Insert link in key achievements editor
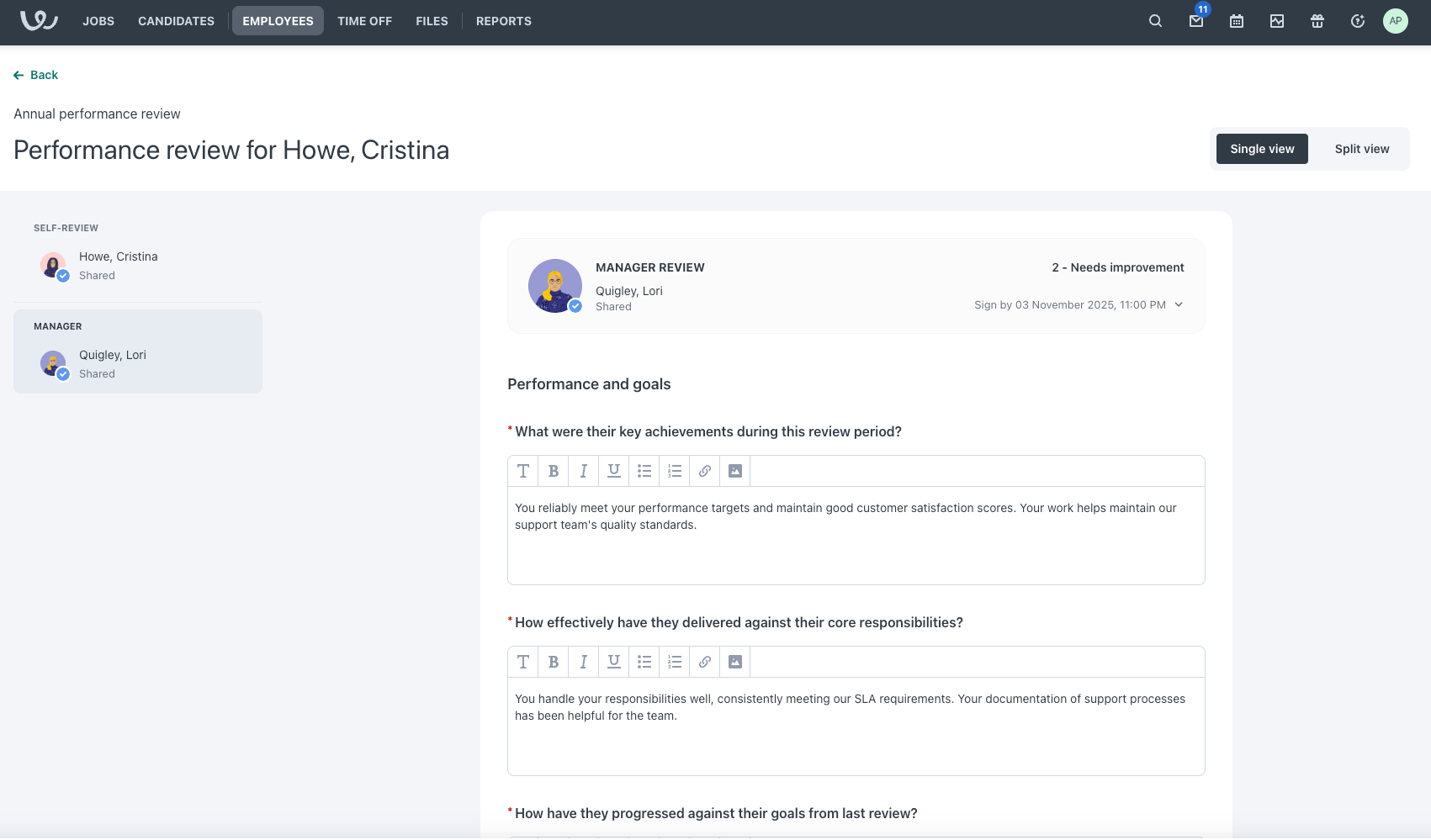The width and height of the screenshot is (1431, 840). [704, 471]
